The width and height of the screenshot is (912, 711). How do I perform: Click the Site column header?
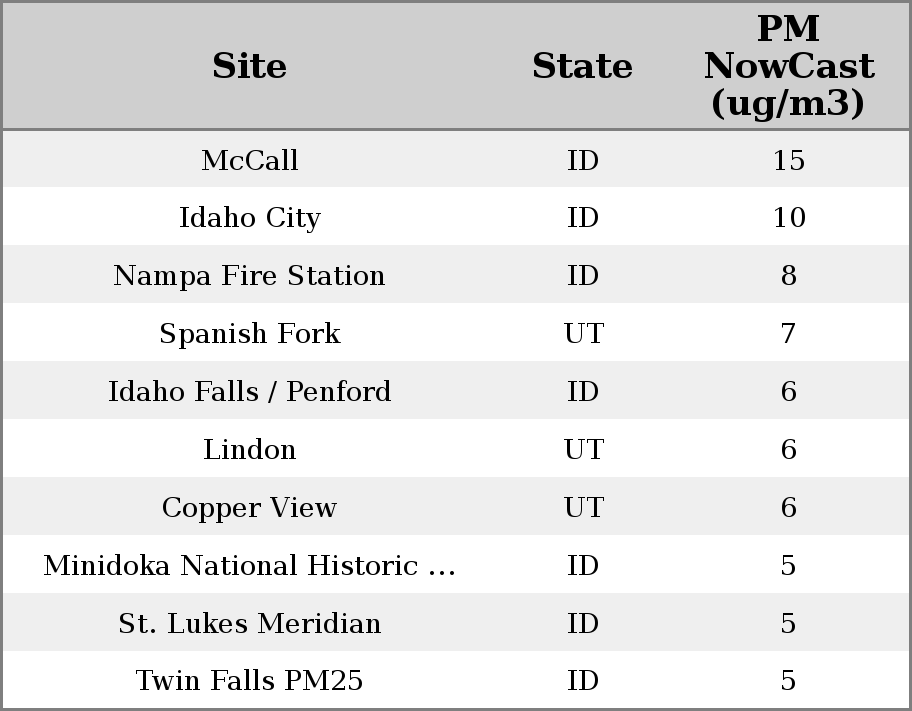coord(249,66)
